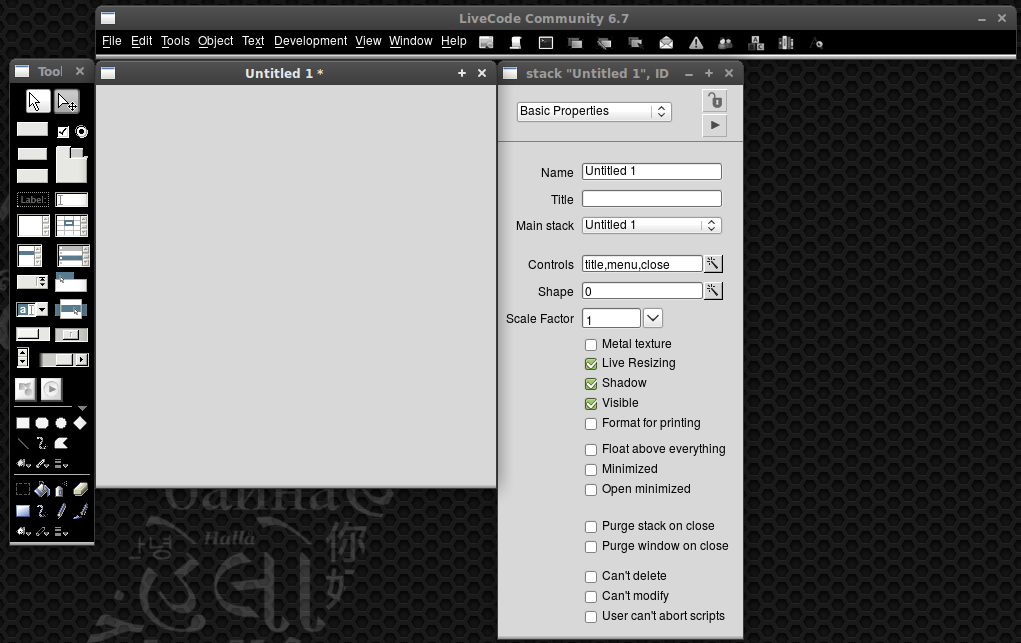Image resolution: width=1021 pixels, height=643 pixels.
Task: Select the Edit pointer tool
Action: pos(67,101)
